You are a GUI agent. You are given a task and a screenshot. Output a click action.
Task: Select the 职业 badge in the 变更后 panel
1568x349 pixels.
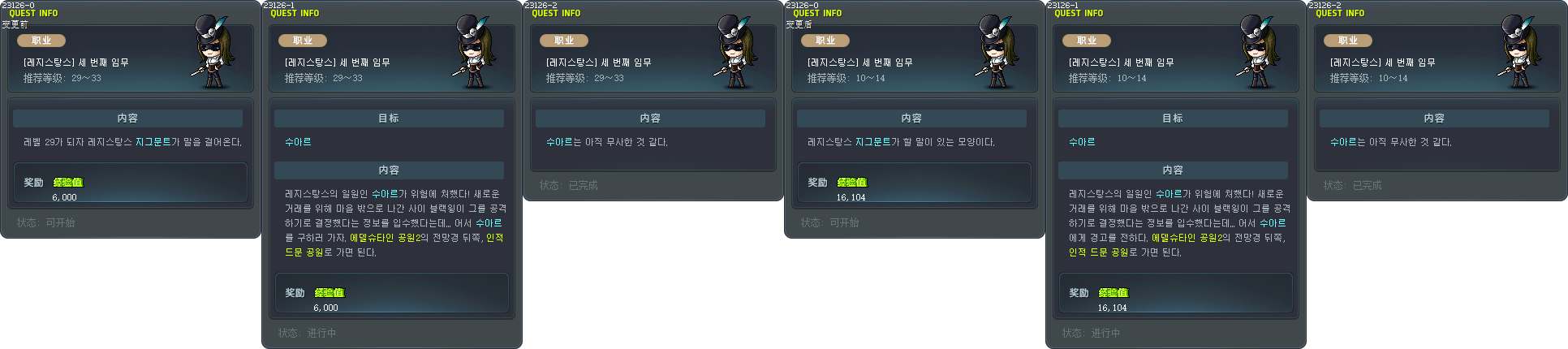point(825,40)
